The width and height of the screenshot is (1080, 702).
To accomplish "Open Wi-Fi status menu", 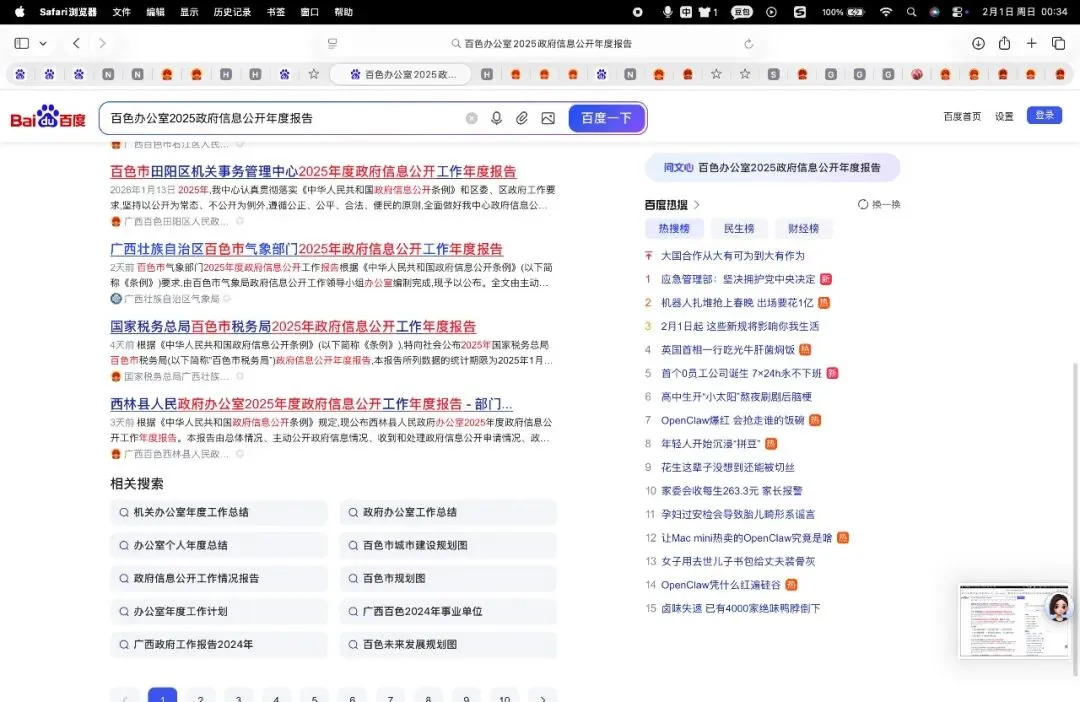I will (886, 12).
